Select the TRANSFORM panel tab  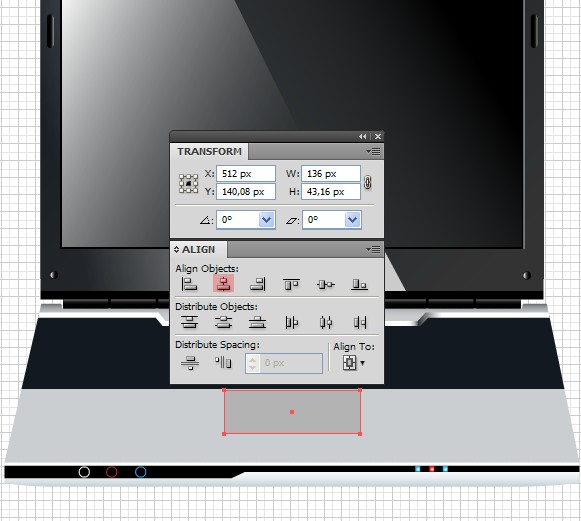point(209,152)
